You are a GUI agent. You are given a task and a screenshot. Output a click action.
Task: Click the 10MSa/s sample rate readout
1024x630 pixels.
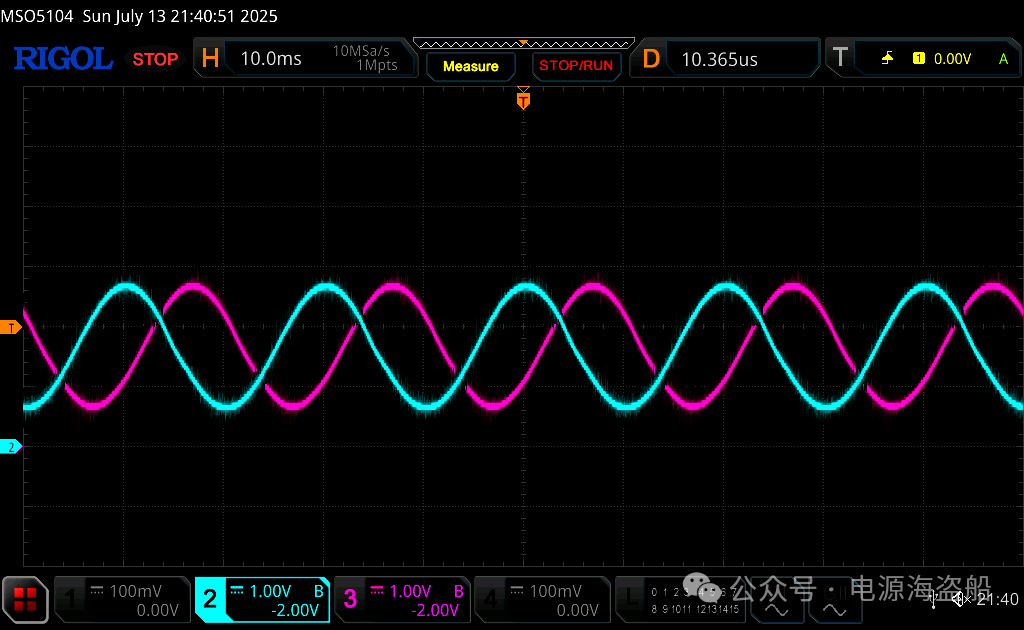[x=361, y=50]
